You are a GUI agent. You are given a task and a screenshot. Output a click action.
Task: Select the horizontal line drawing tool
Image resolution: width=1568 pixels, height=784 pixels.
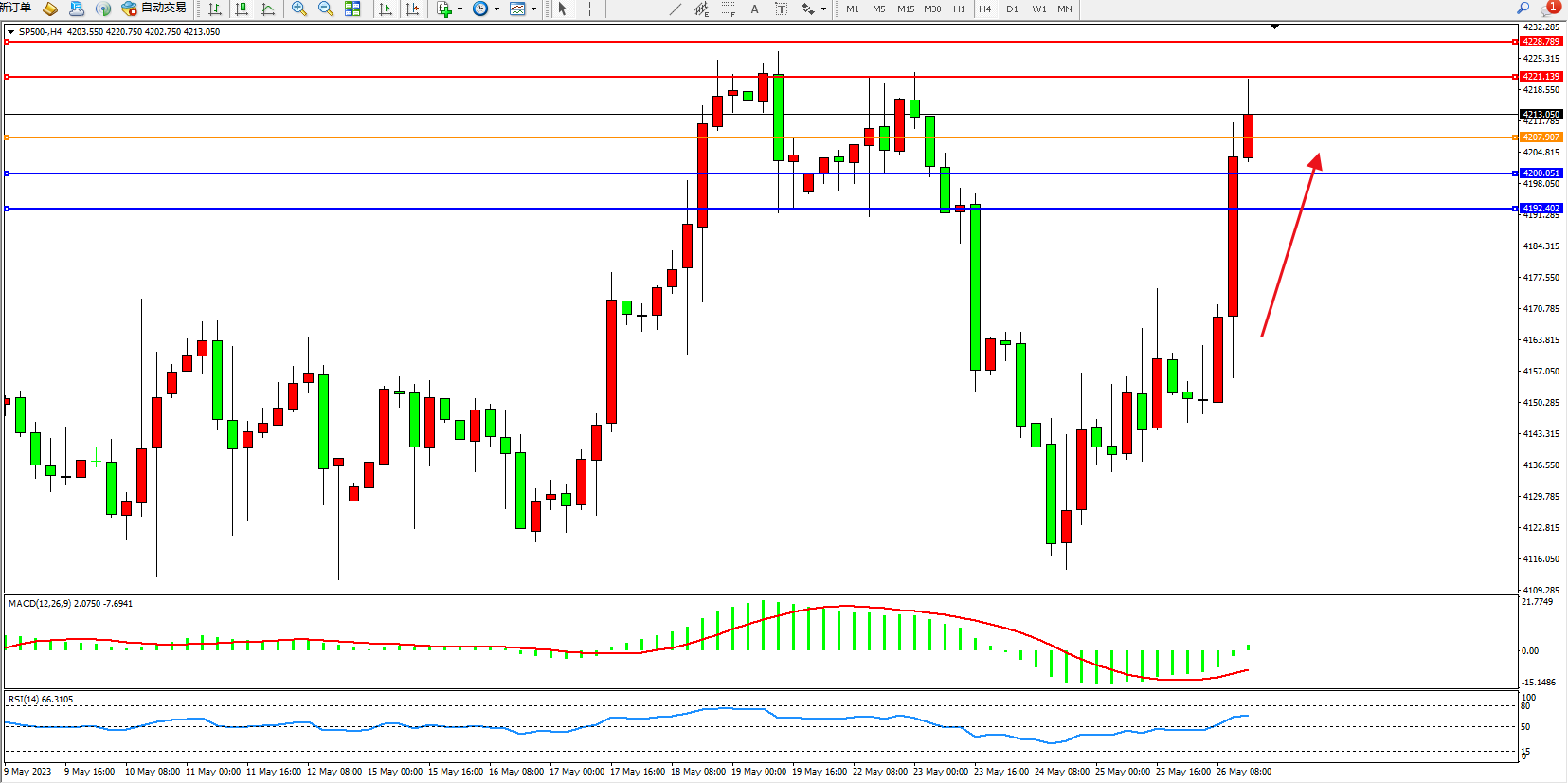(648, 9)
